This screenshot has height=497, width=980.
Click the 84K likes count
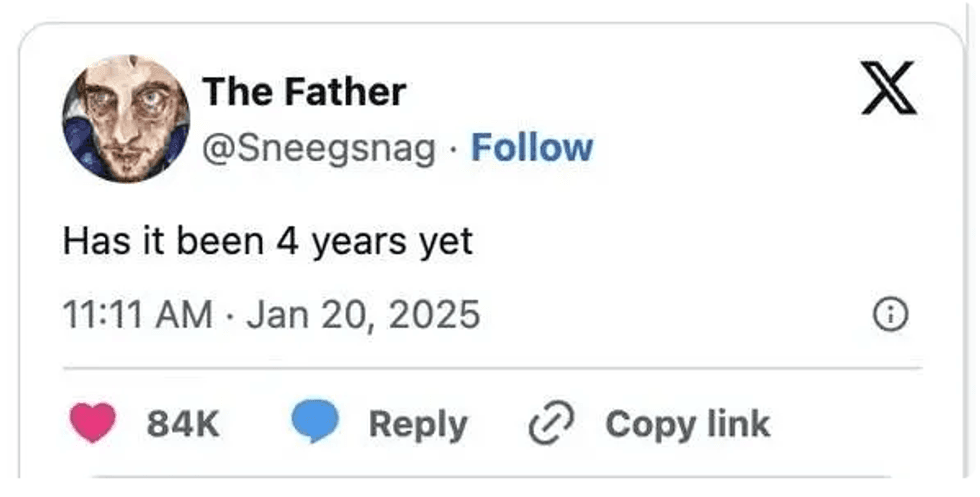point(183,424)
